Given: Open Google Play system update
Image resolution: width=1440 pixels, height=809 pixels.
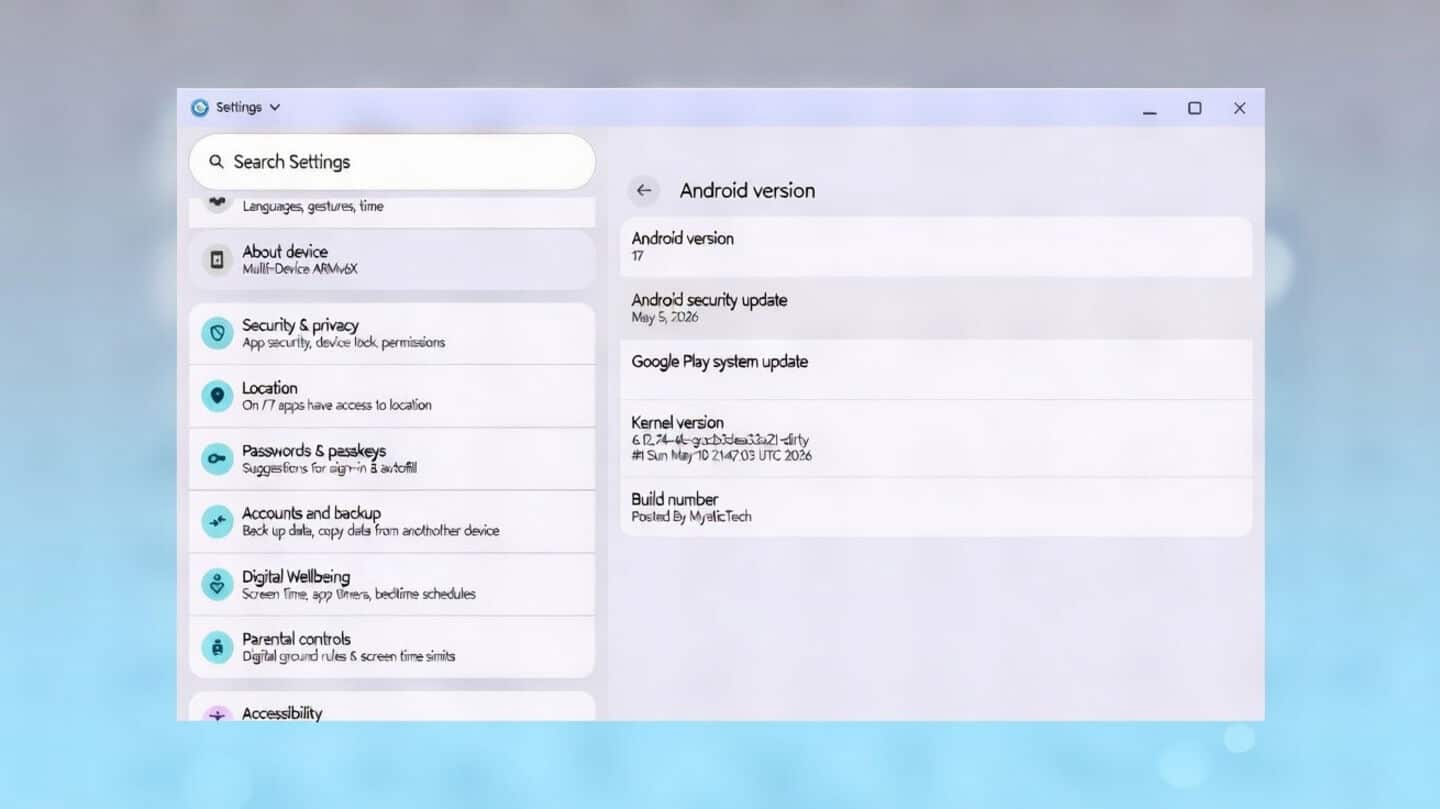Looking at the screenshot, I should click(x=936, y=369).
